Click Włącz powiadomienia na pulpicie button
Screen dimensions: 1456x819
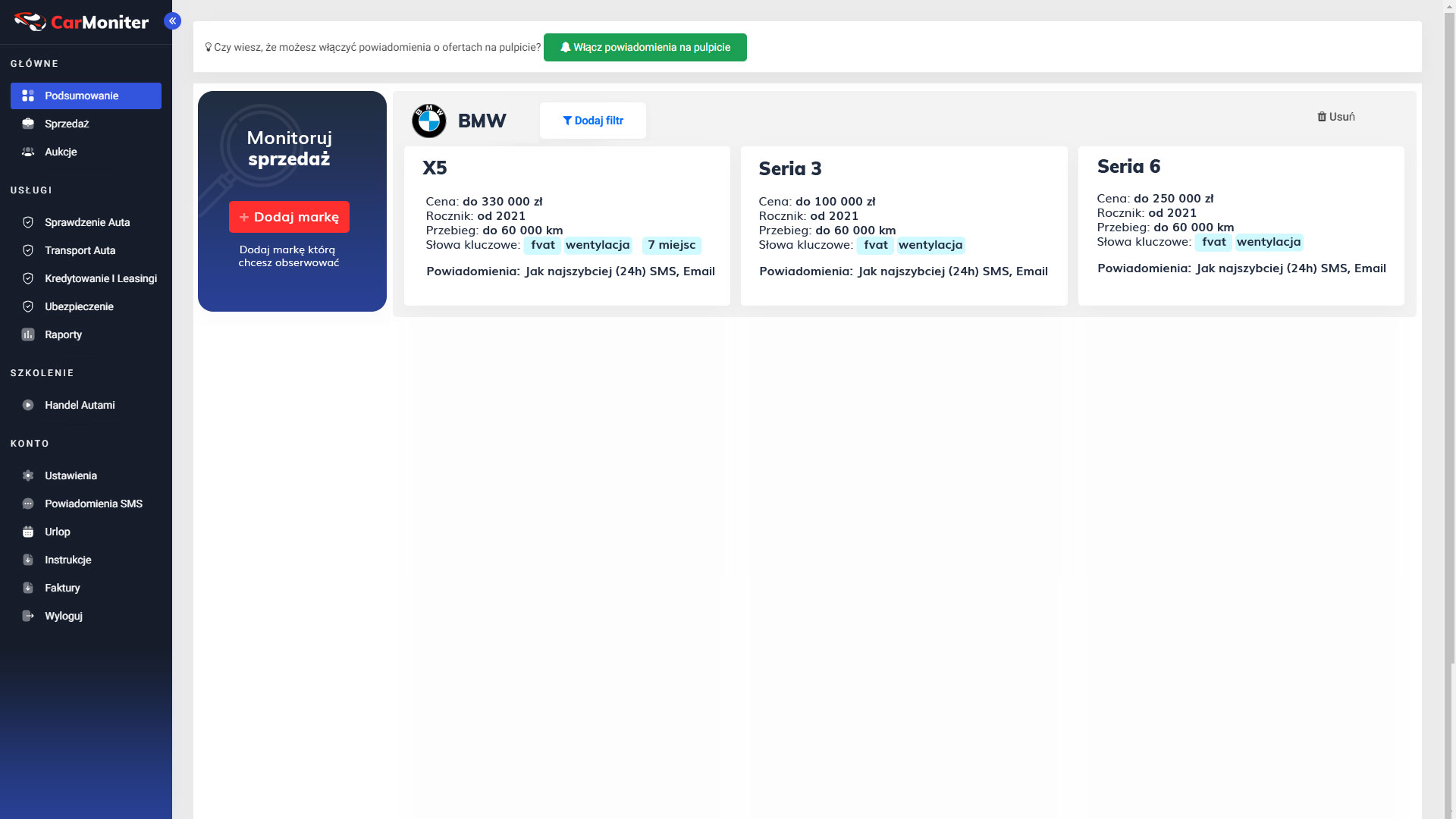click(645, 47)
